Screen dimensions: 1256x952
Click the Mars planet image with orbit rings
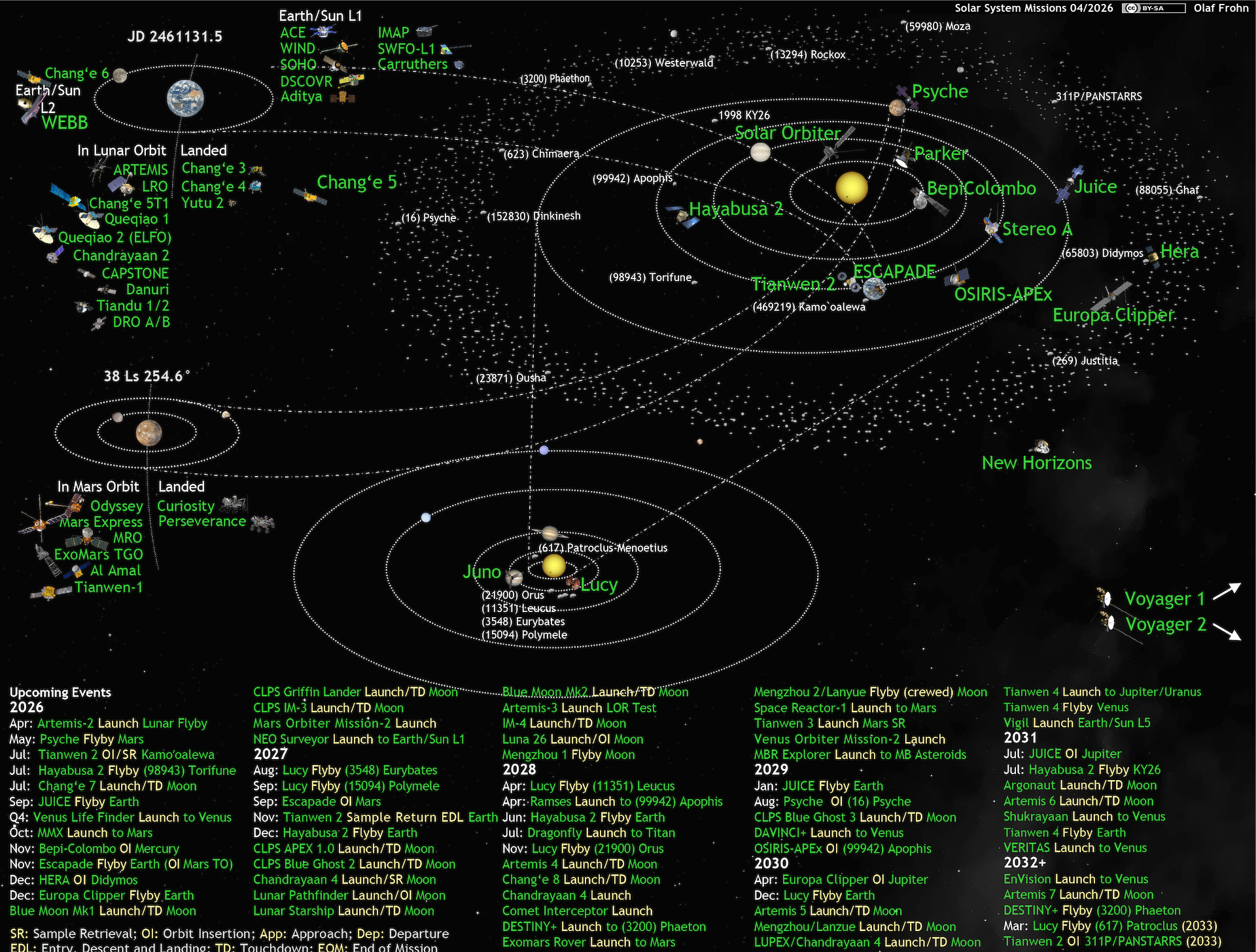click(x=148, y=433)
